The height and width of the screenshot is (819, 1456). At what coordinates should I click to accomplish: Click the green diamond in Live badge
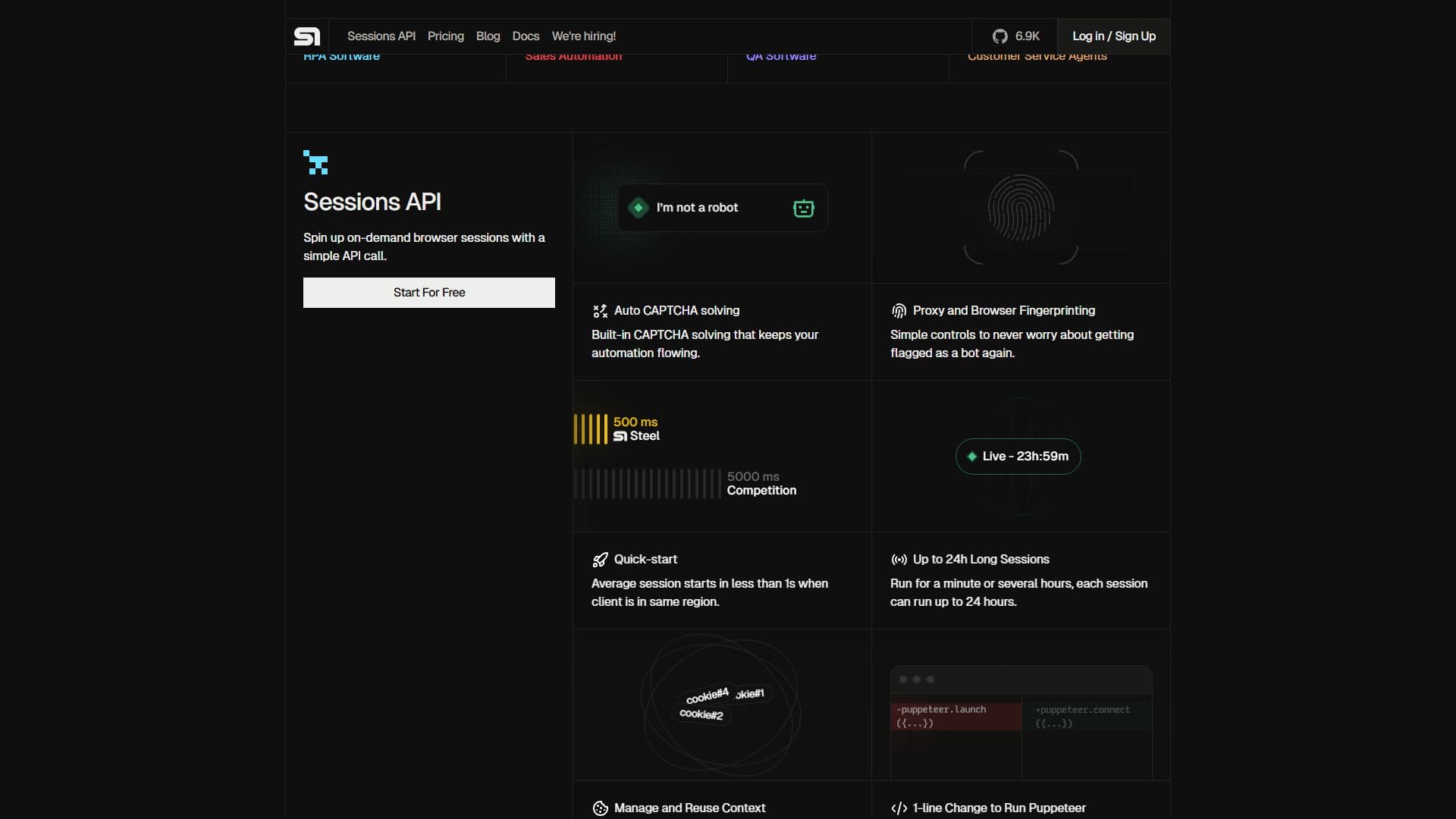coord(971,457)
